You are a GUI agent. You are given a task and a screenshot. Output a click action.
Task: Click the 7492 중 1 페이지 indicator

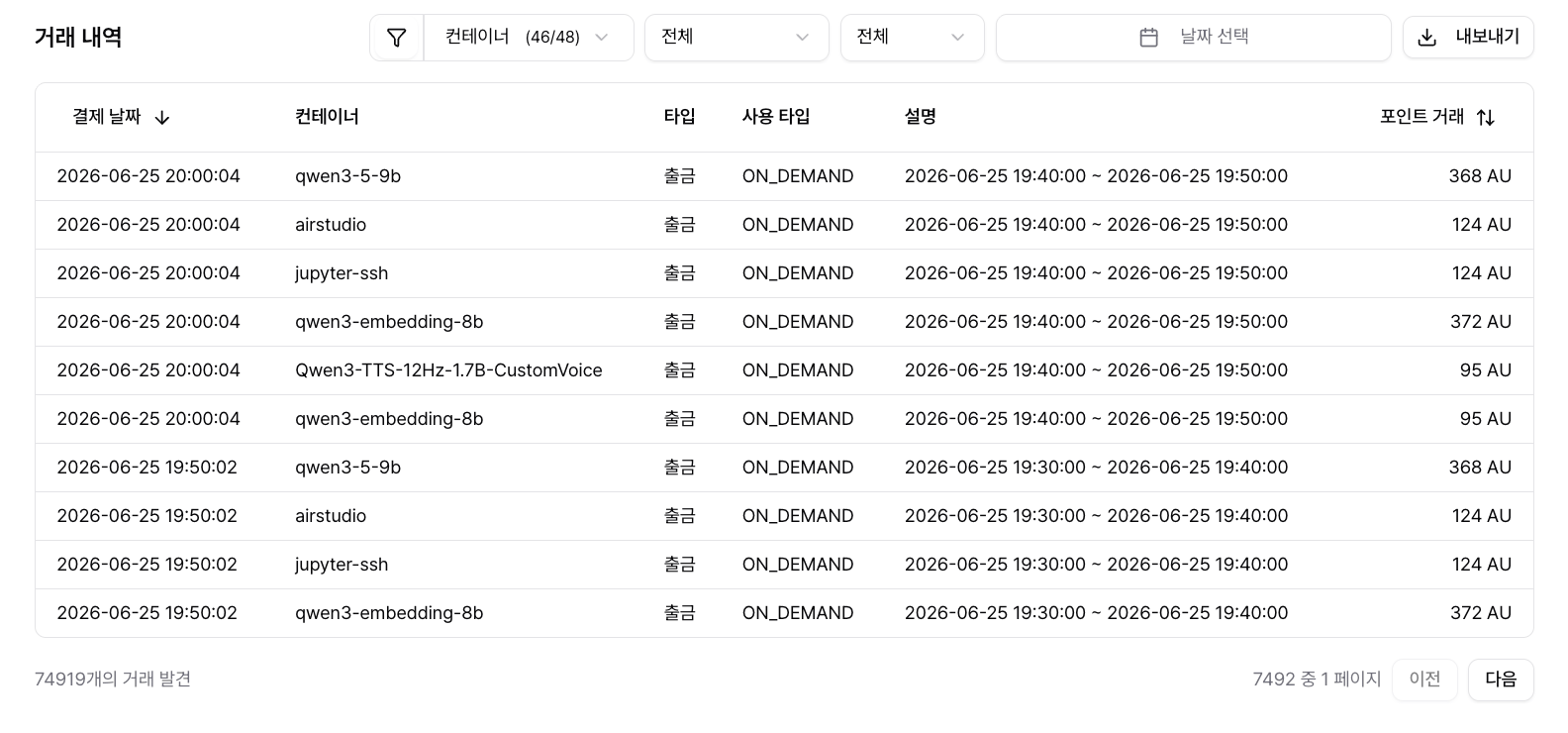pyautogui.click(x=1317, y=680)
